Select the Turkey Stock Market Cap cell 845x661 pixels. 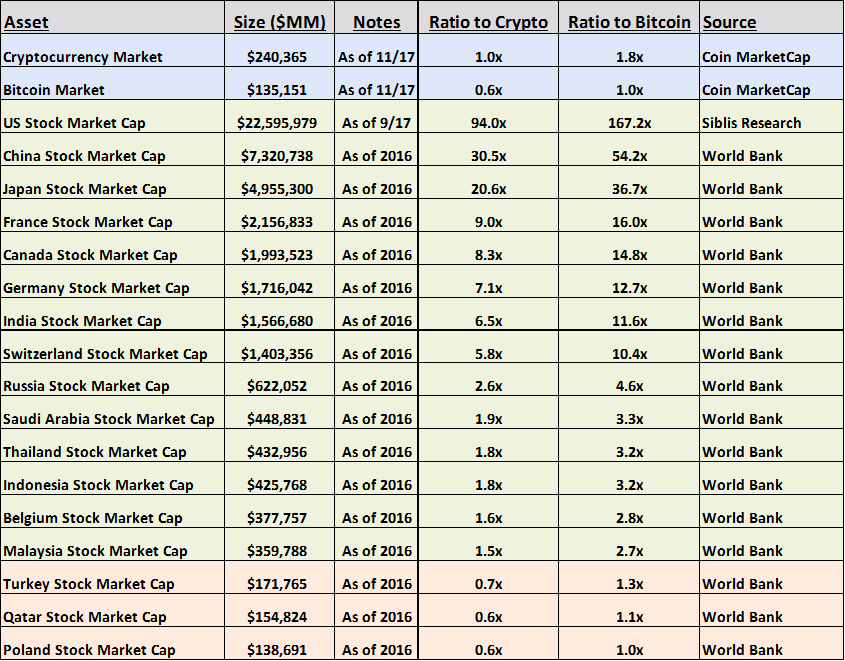[x=89, y=584]
